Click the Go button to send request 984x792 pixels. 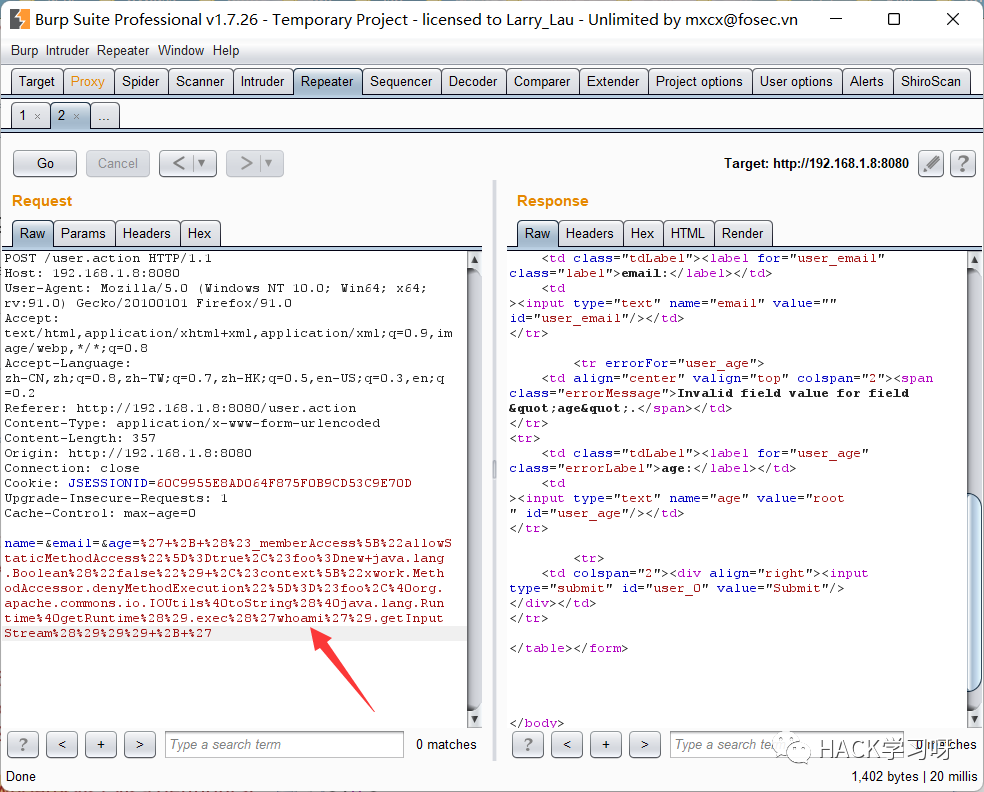pos(45,164)
